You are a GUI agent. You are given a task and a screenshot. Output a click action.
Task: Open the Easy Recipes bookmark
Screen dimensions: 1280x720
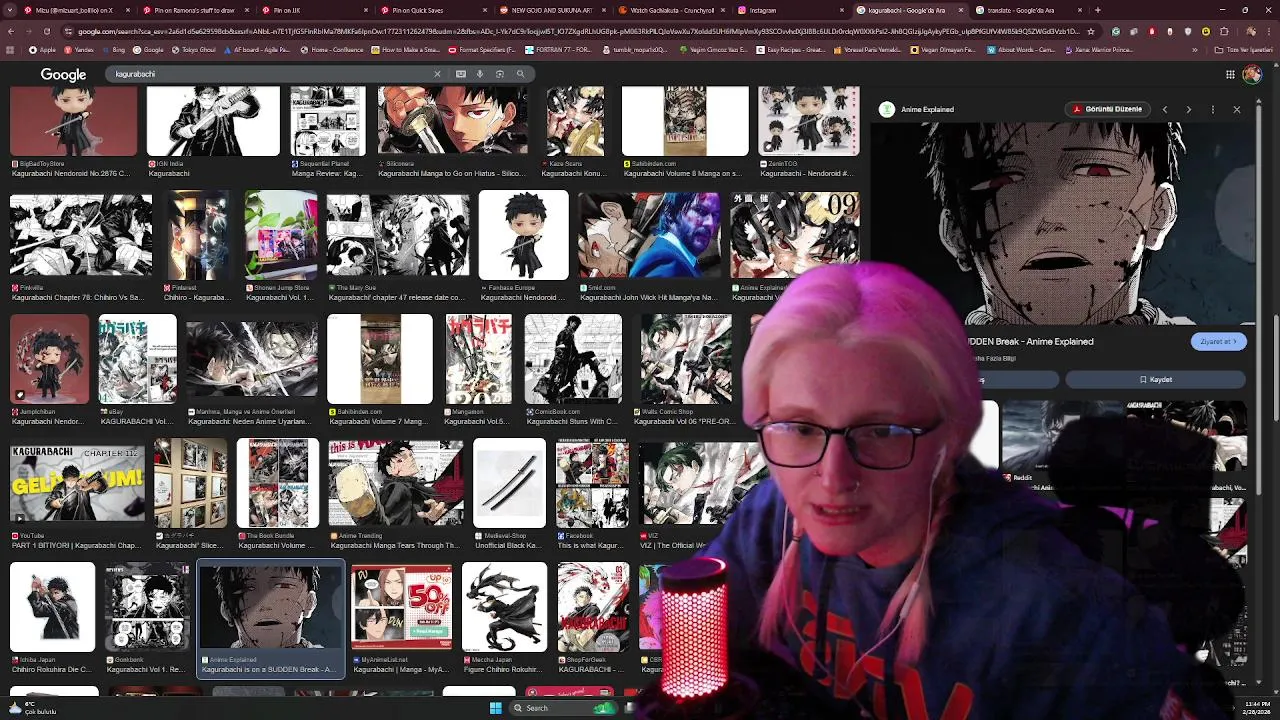[790, 49]
